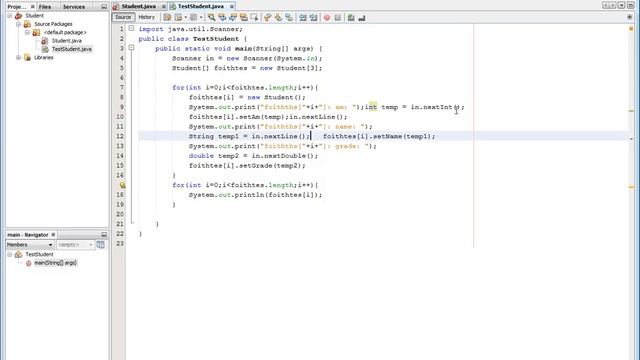Collapse import fold on line 1
The image size is (640, 360).
pyautogui.click(x=131, y=28)
